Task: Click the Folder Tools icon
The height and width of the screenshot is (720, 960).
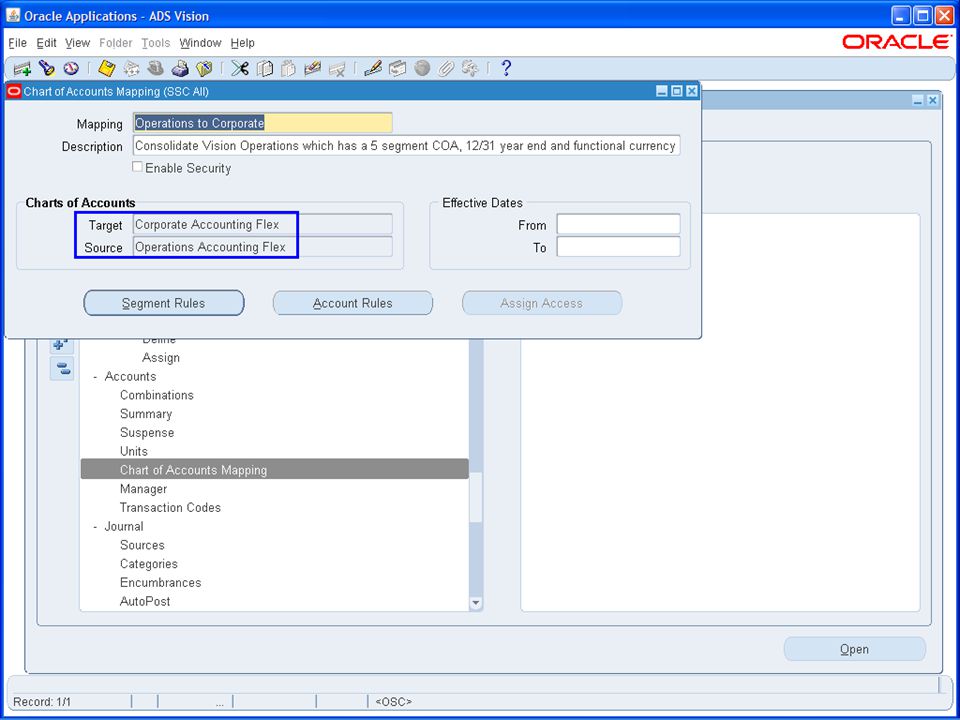Action: pyautogui.click(x=470, y=68)
